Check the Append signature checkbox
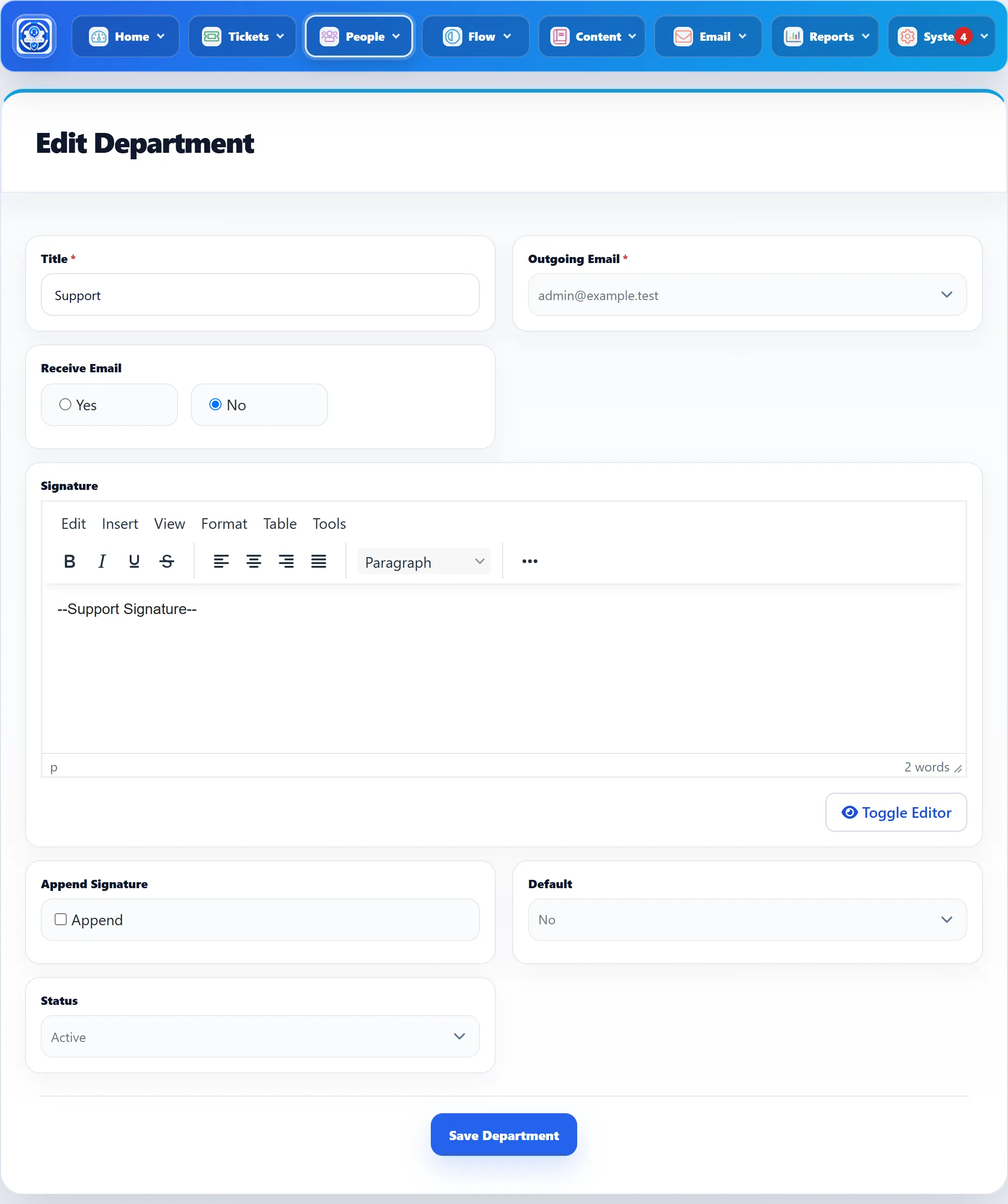The width and height of the screenshot is (1008, 1204). pyautogui.click(x=61, y=920)
